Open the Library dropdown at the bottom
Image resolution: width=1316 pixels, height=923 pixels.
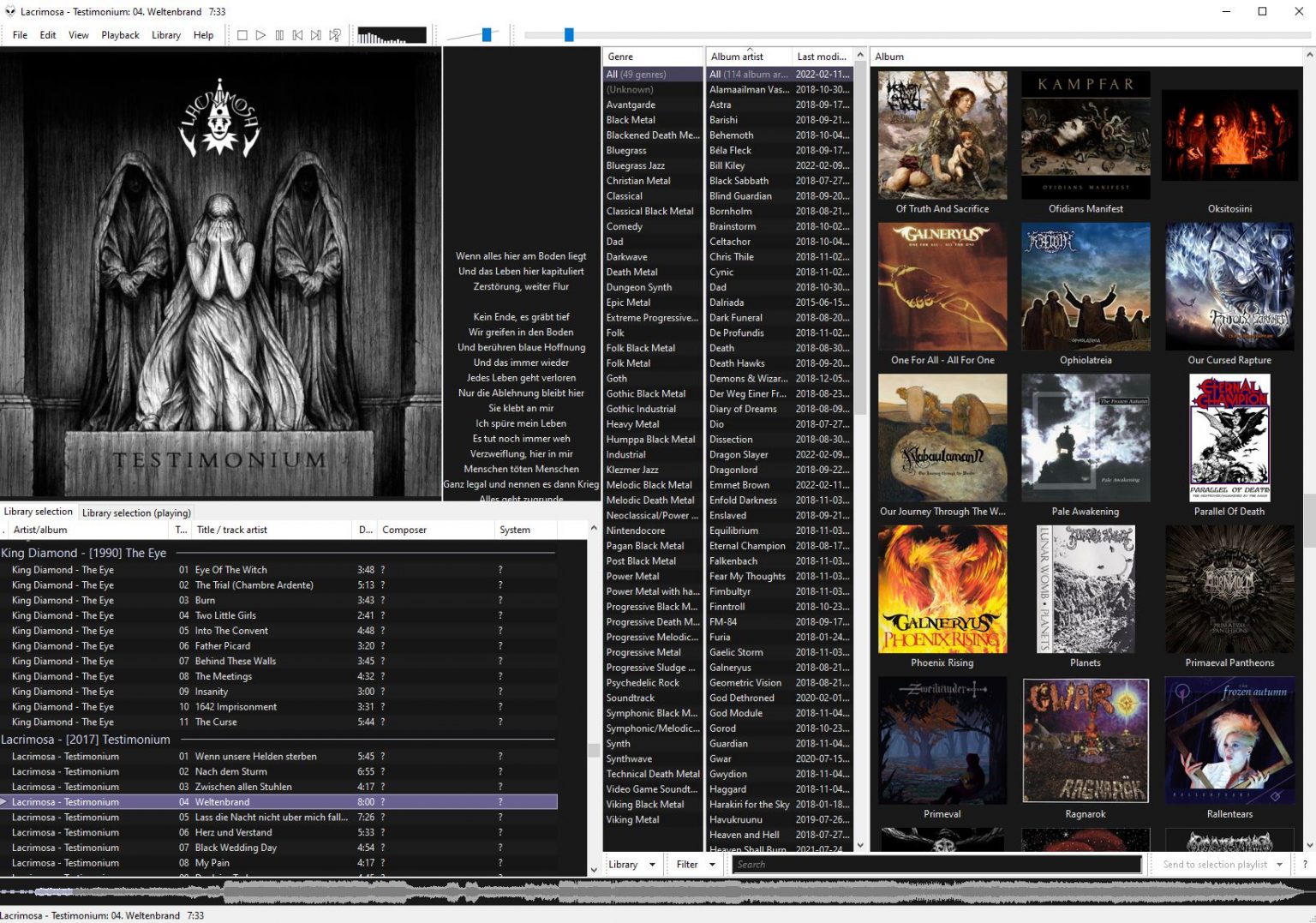point(631,864)
